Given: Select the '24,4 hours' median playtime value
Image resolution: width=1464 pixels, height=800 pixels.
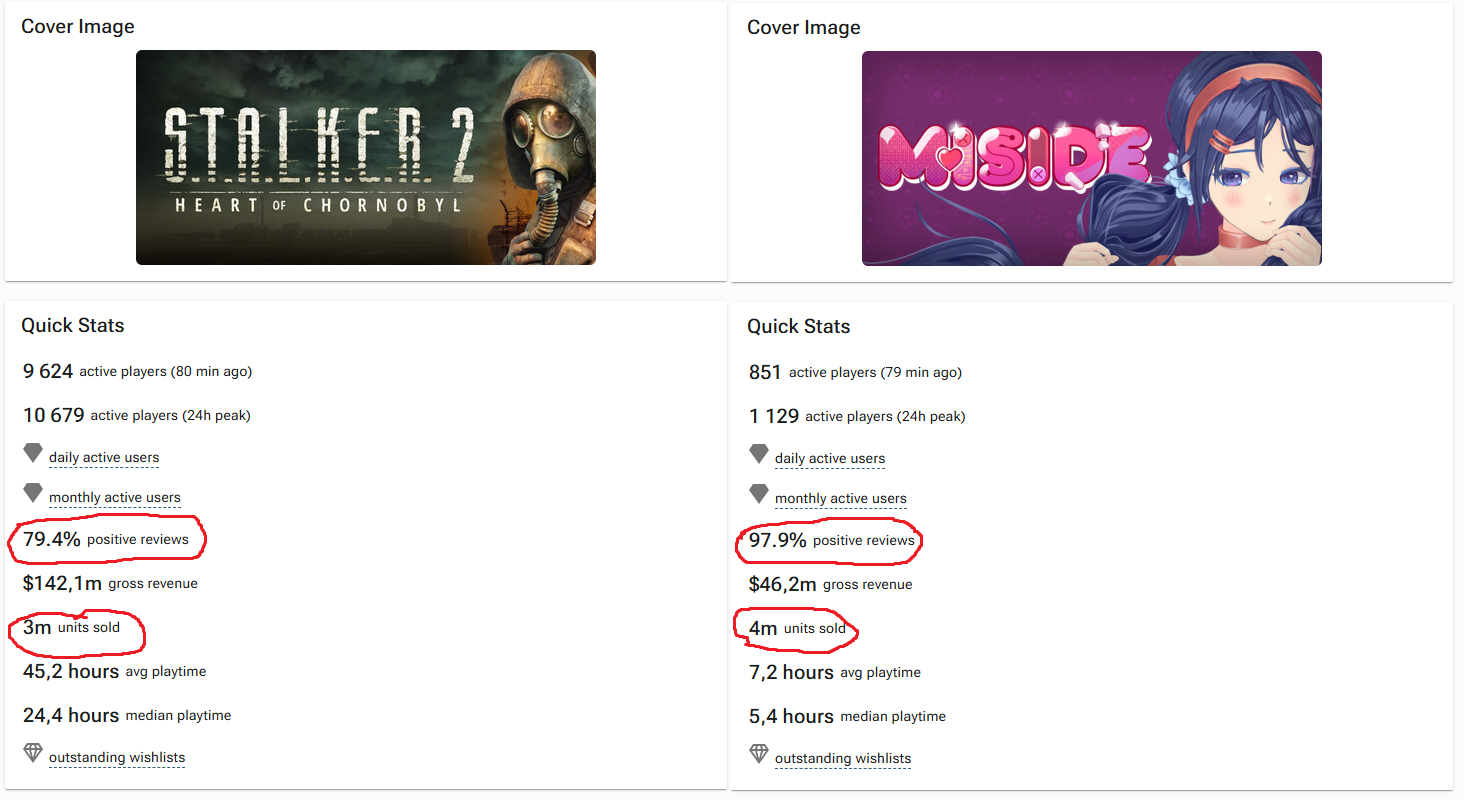Looking at the screenshot, I should pyautogui.click(x=71, y=715).
